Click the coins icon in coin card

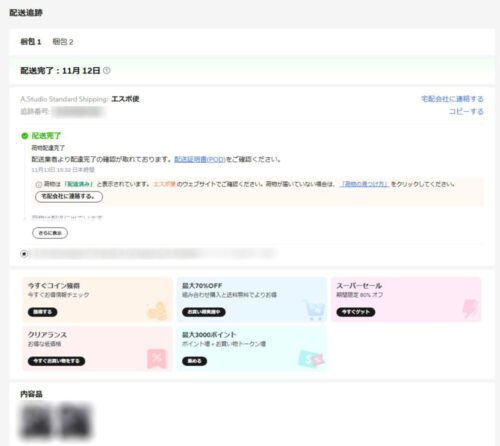(157, 310)
